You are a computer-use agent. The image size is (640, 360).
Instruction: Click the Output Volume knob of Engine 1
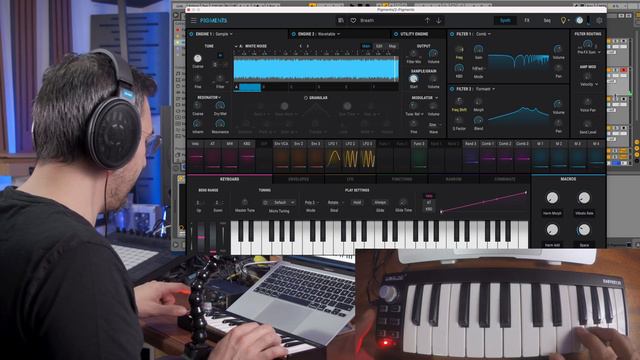(433, 53)
